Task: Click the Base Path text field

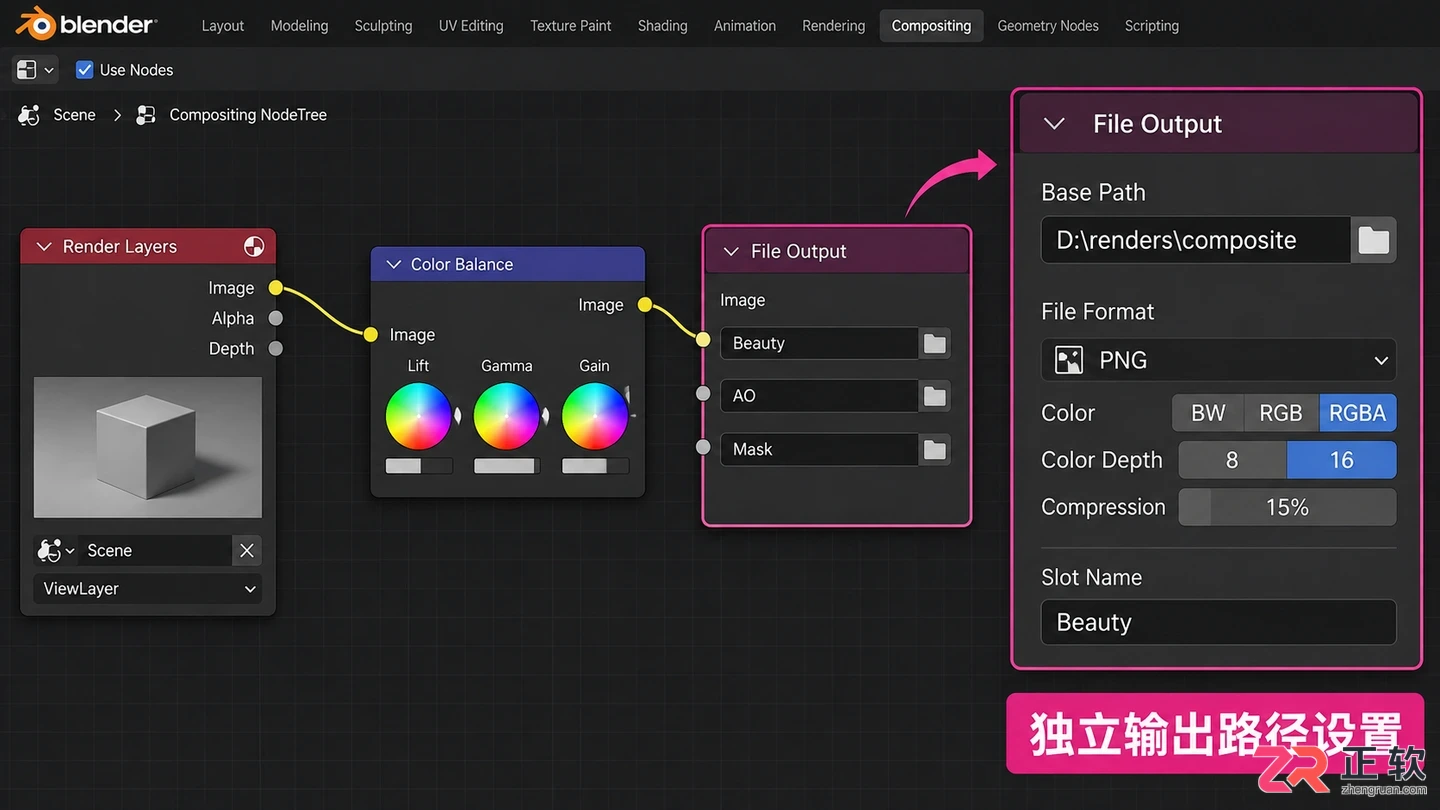Action: (1196, 240)
